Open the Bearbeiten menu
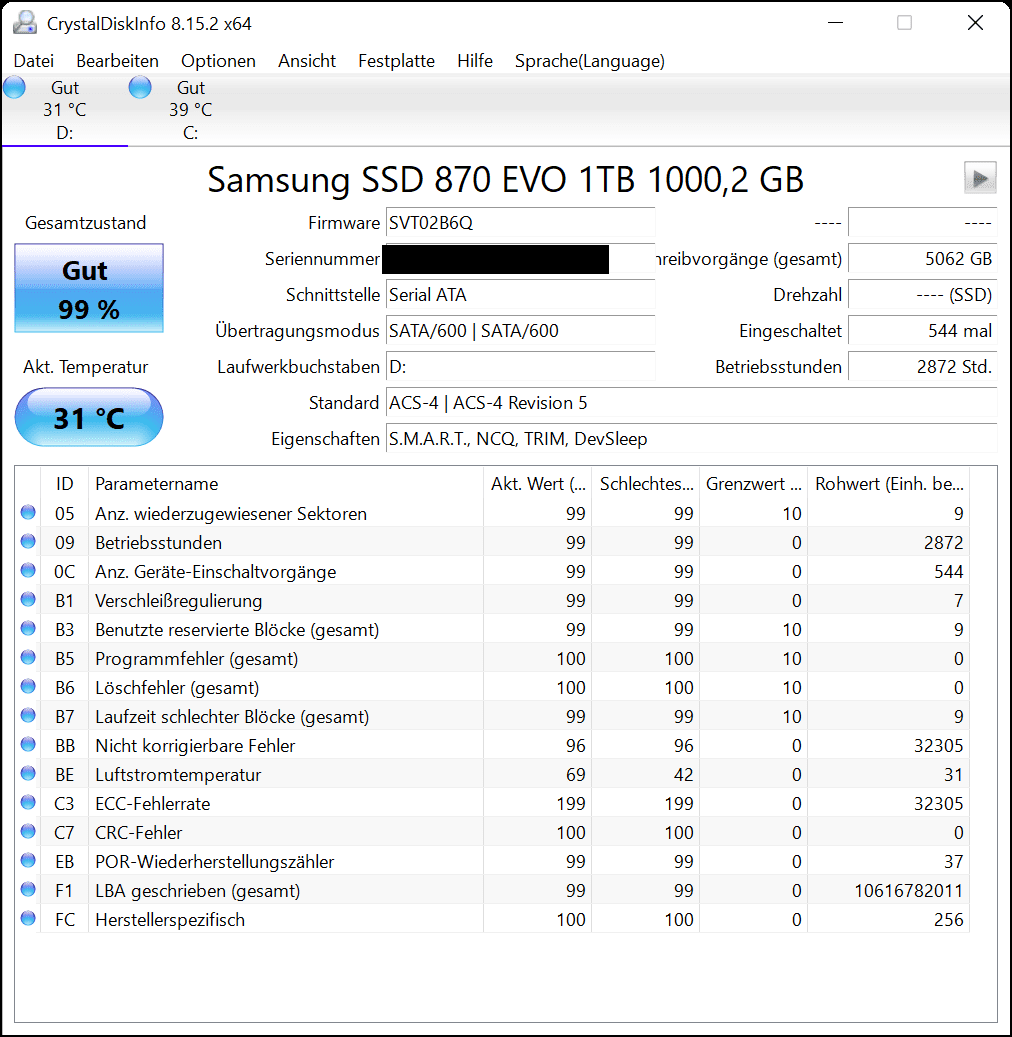 [117, 61]
